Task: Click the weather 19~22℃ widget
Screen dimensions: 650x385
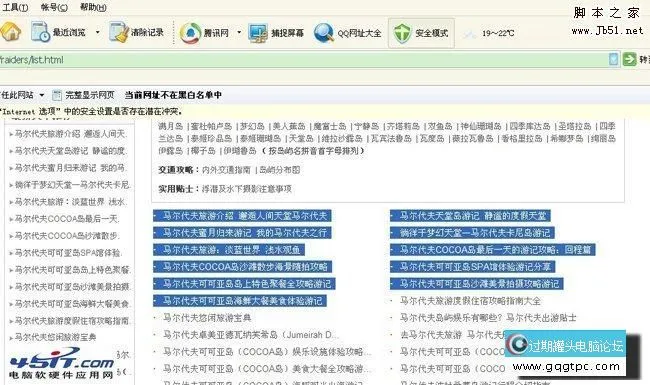Action: (490, 33)
